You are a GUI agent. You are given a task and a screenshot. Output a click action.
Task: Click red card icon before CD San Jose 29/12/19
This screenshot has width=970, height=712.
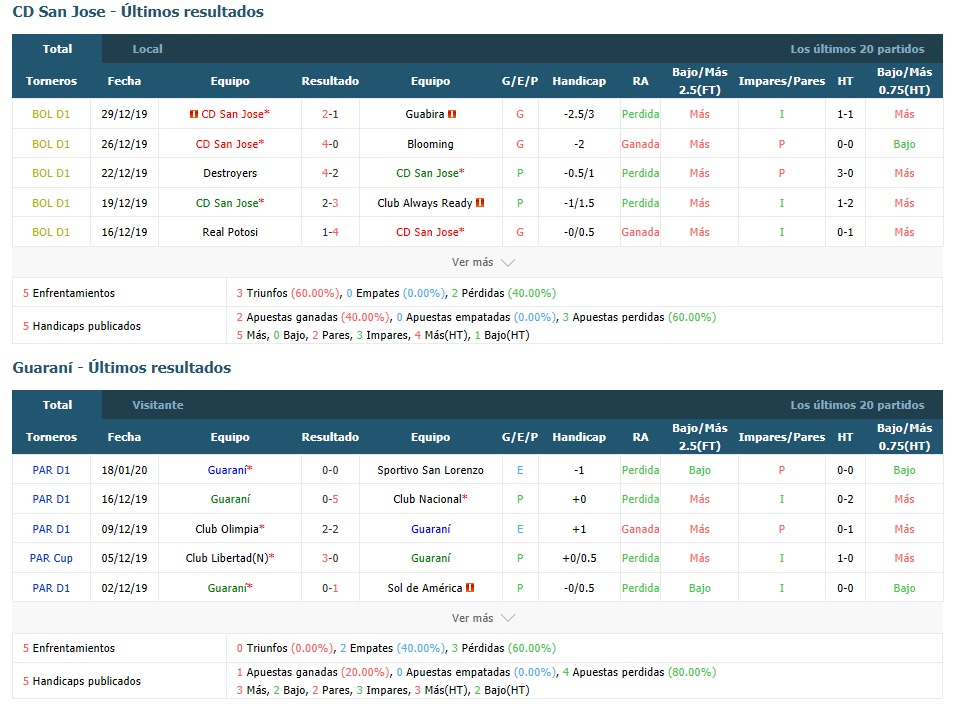(194, 114)
